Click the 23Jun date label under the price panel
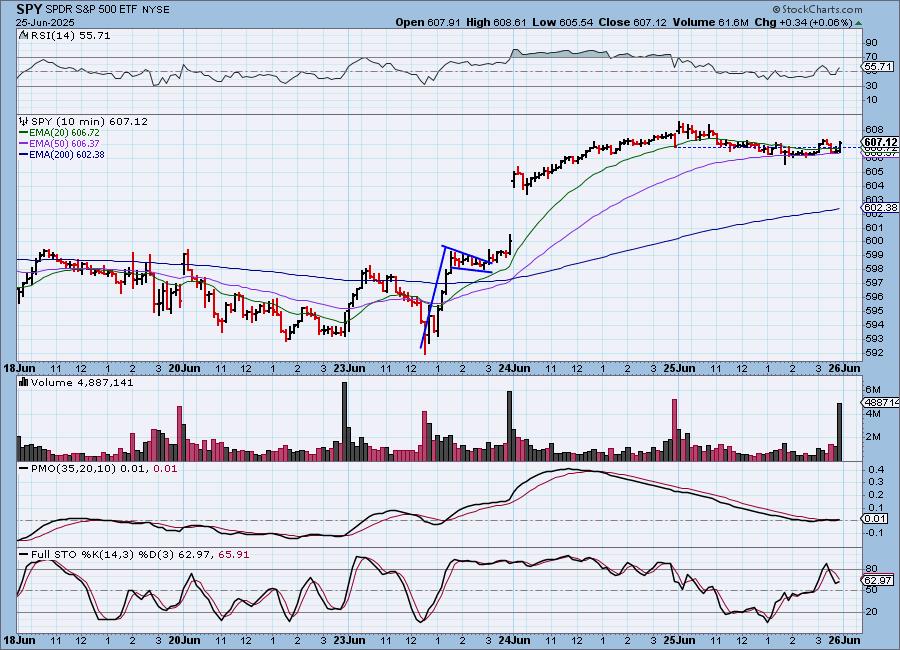The image size is (900, 650). click(x=350, y=369)
